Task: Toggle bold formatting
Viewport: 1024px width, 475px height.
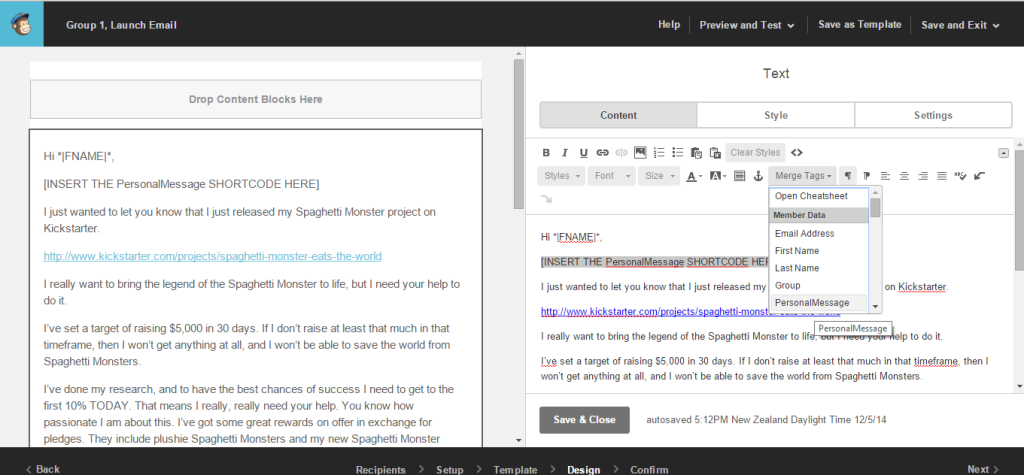Action: pos(546,153)
